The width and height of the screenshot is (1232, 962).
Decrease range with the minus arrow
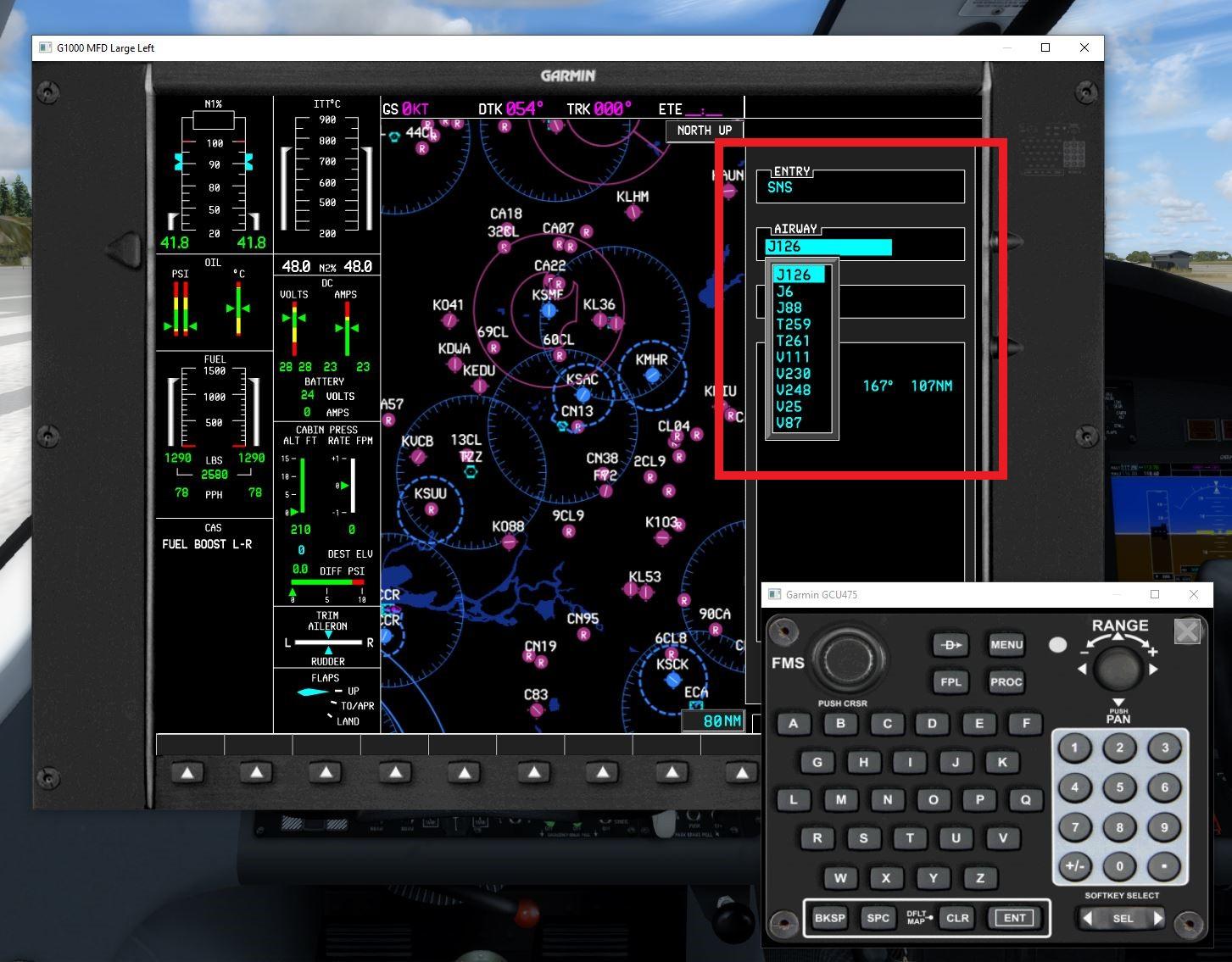1085,652
